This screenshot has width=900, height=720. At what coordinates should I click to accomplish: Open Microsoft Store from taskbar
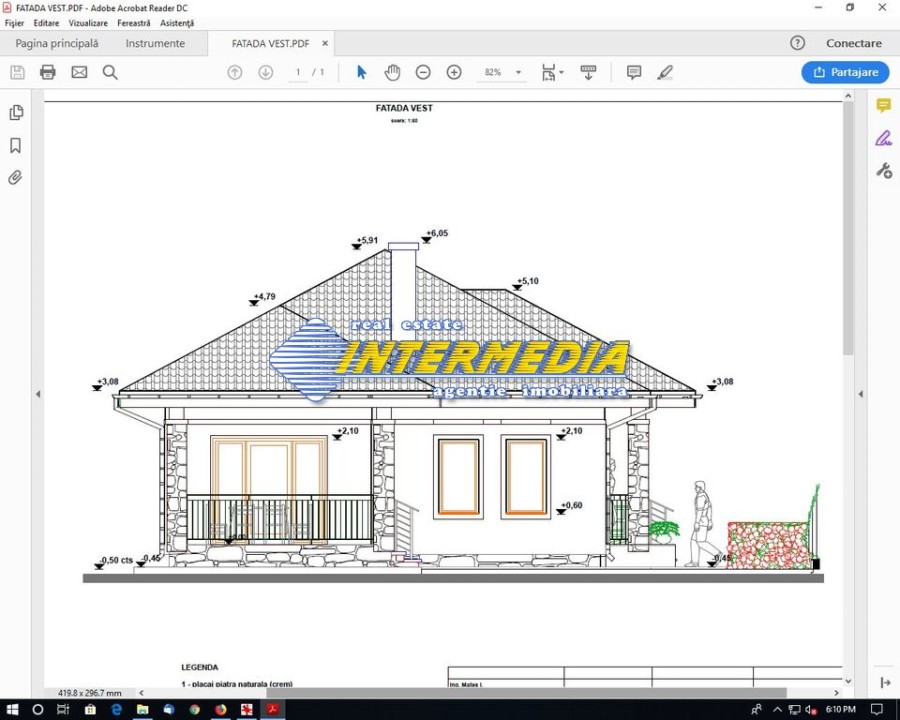(90, 710)
